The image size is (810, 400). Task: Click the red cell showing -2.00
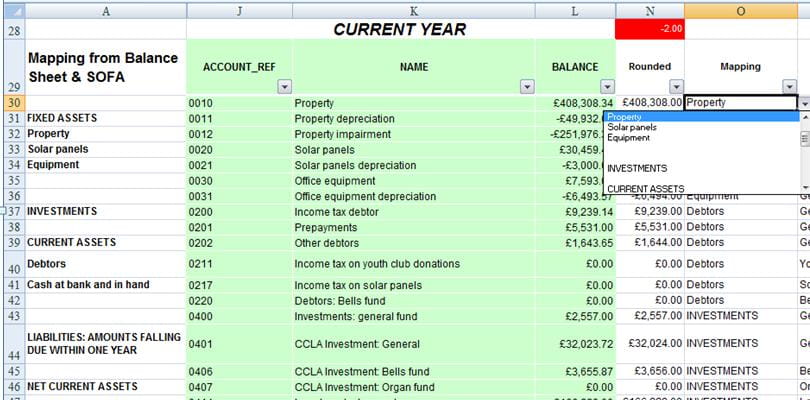tap(649, 30)
